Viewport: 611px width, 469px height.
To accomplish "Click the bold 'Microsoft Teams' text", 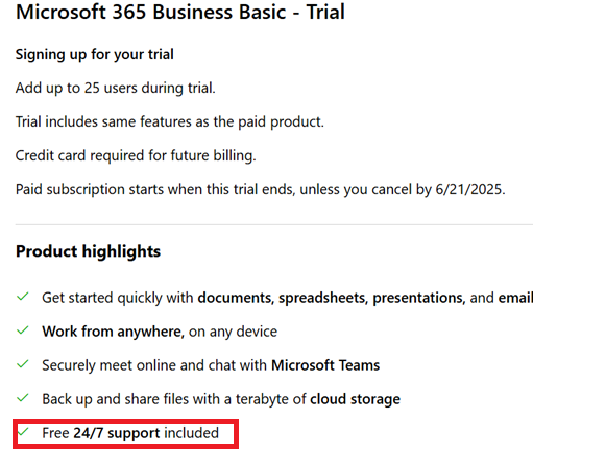I will (325, 365).
